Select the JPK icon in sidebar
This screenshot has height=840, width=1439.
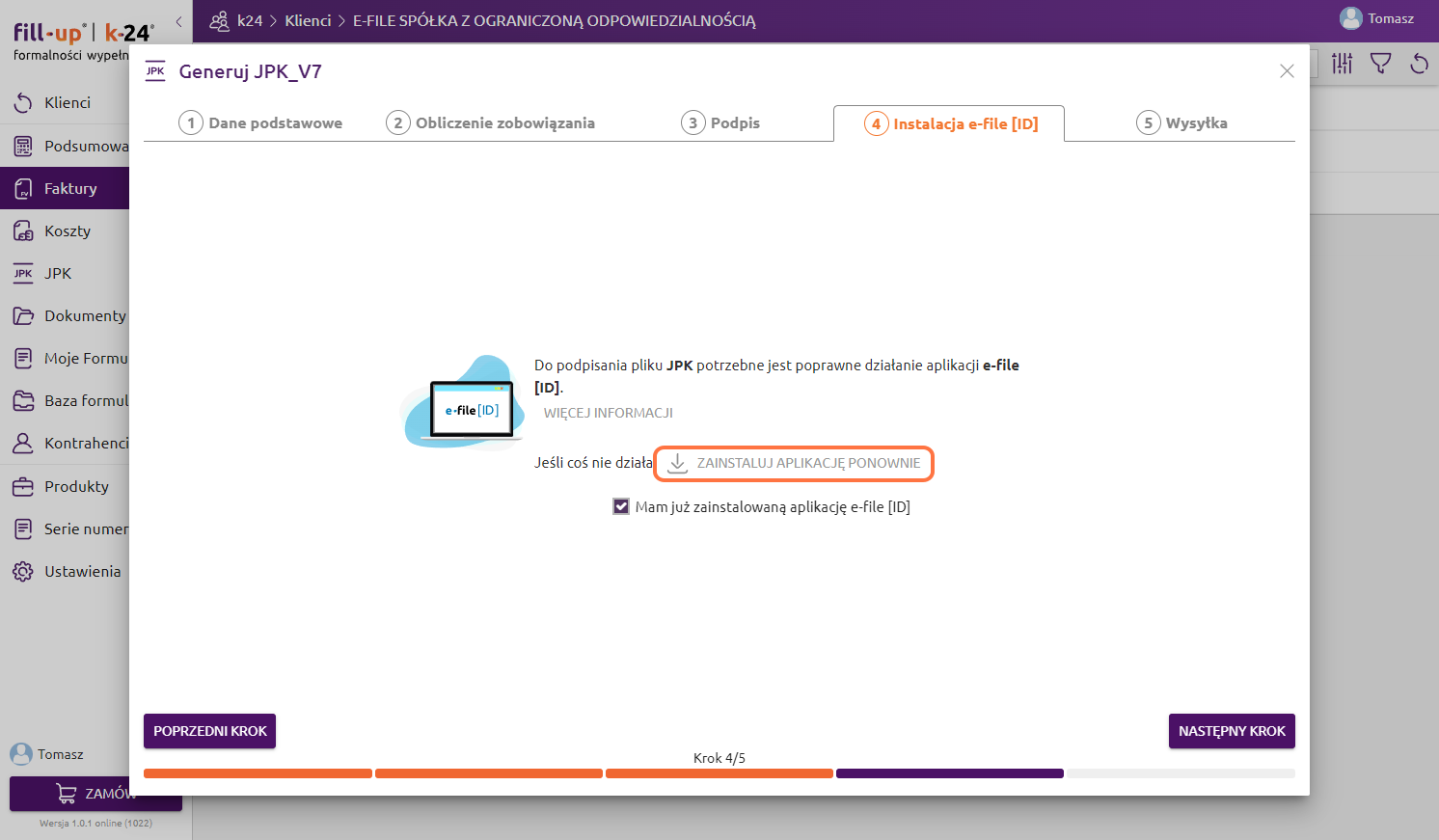[x=23, y=274]
